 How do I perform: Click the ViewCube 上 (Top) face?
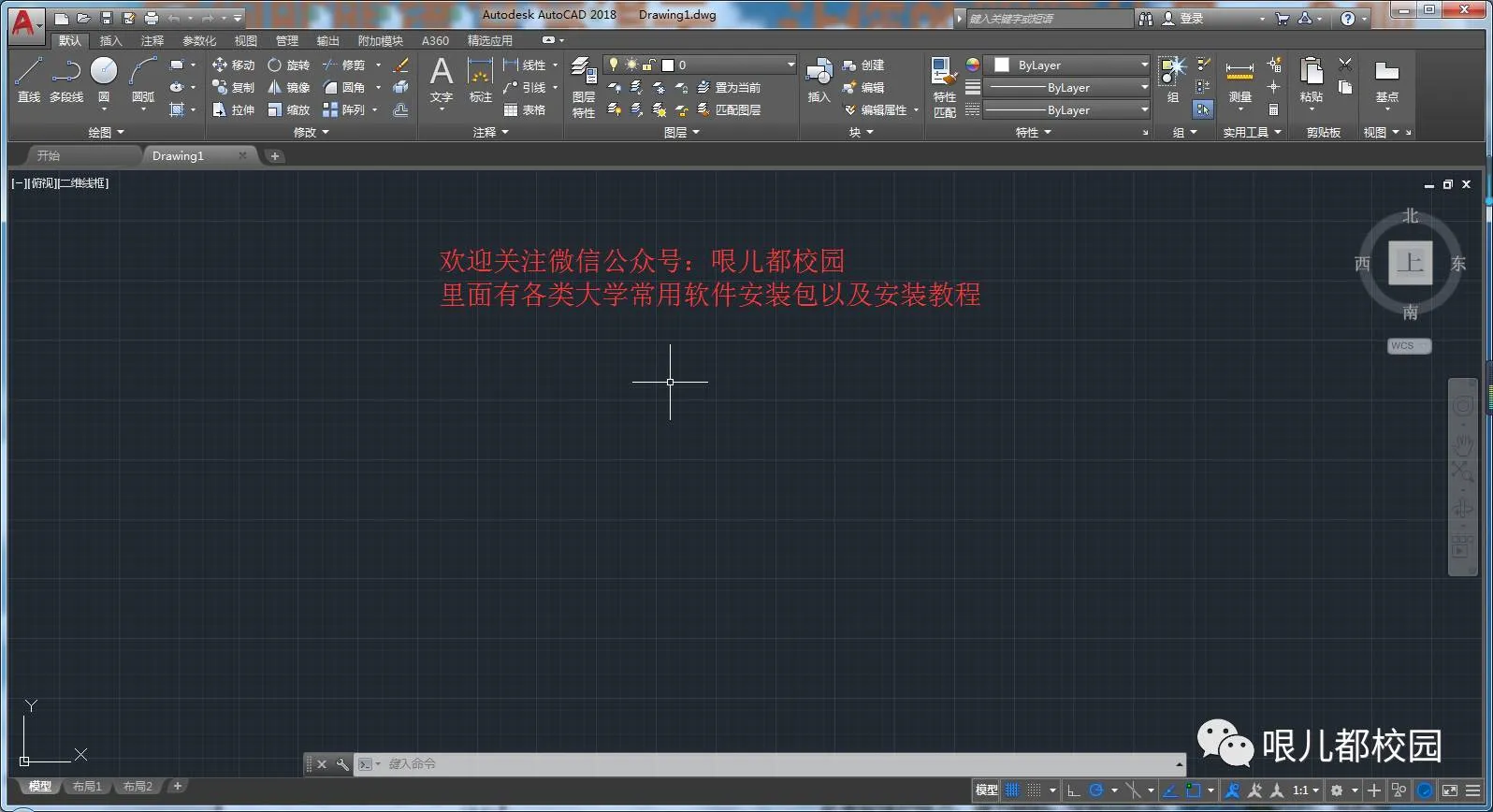1410,263
